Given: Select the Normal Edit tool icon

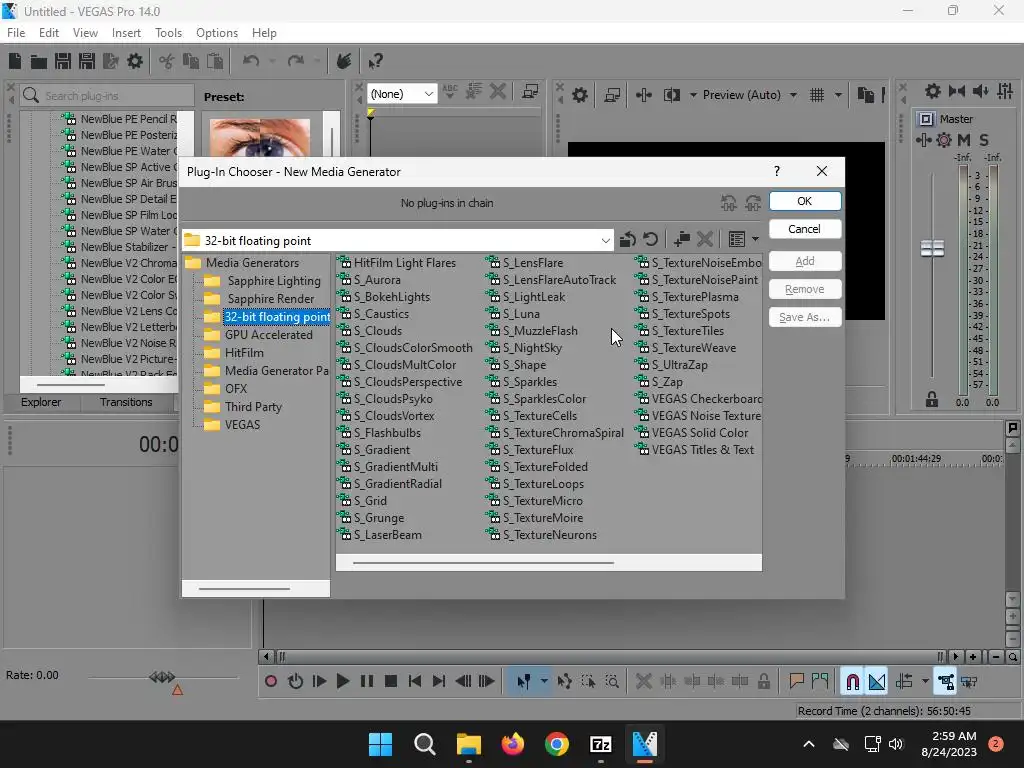Looking at the screenshot, I should [524, 682].
